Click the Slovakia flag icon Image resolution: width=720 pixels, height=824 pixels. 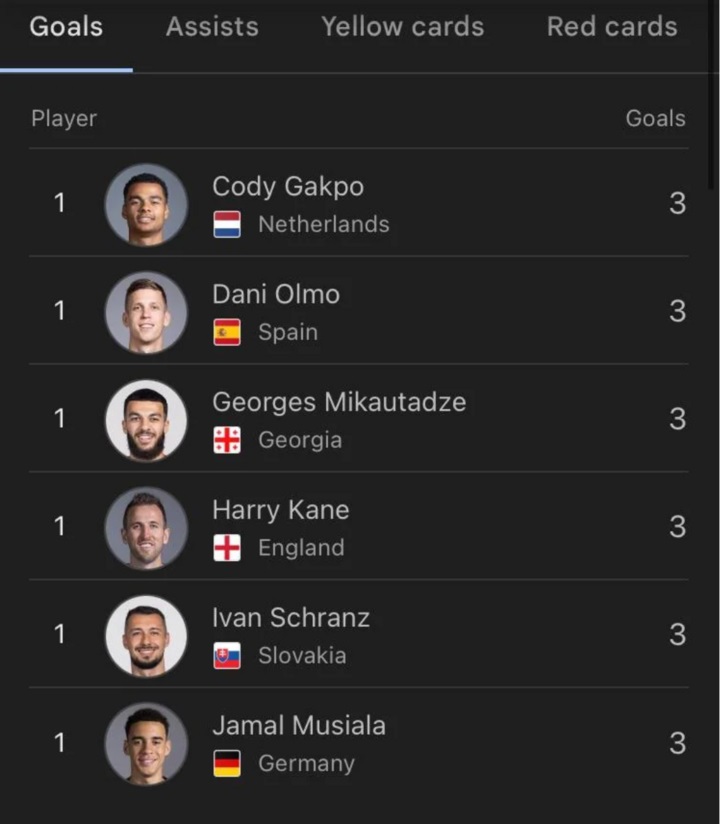tap(227, 657)
